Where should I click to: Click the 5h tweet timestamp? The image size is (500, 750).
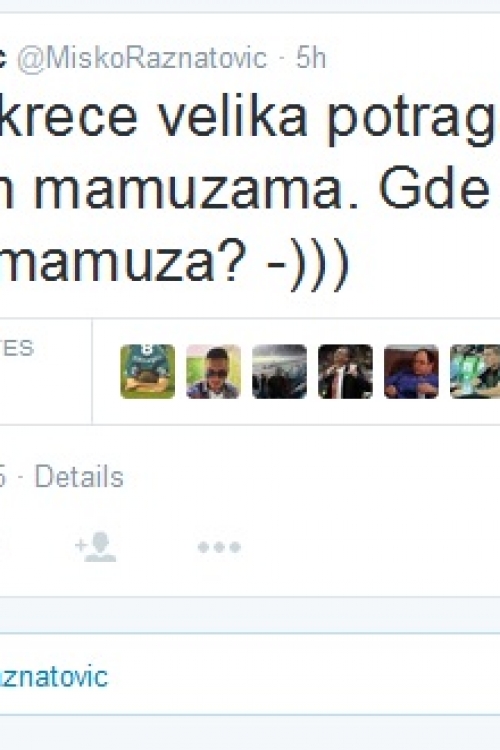pos(311,58)
